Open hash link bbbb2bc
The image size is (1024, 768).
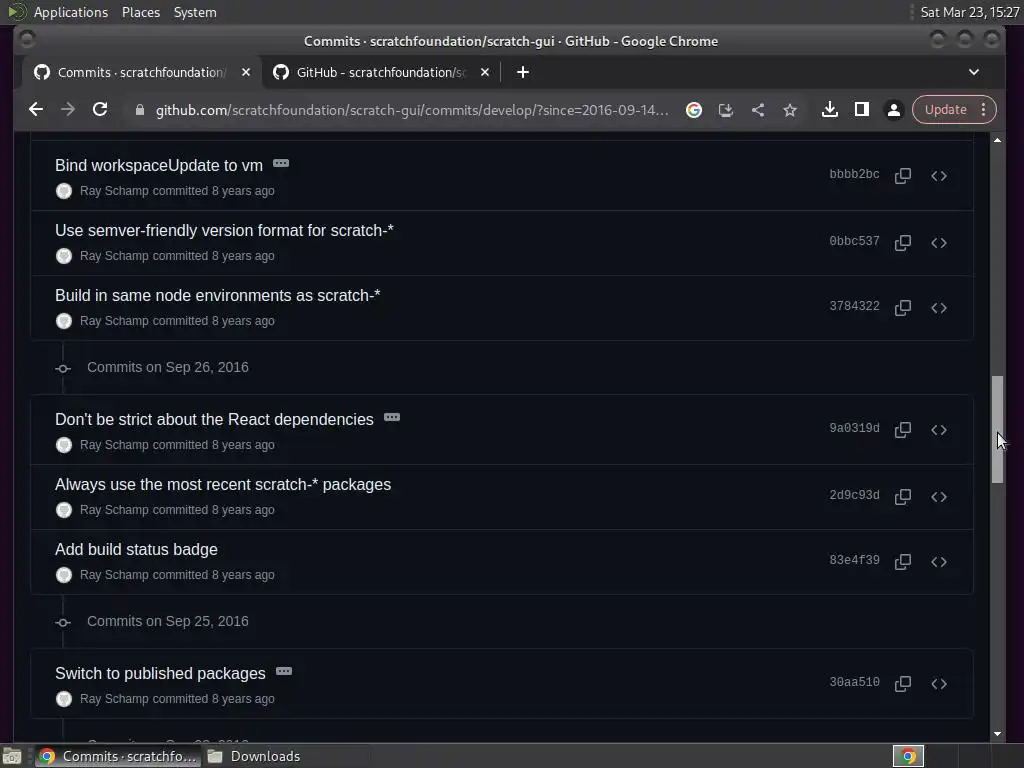(854, 174)
